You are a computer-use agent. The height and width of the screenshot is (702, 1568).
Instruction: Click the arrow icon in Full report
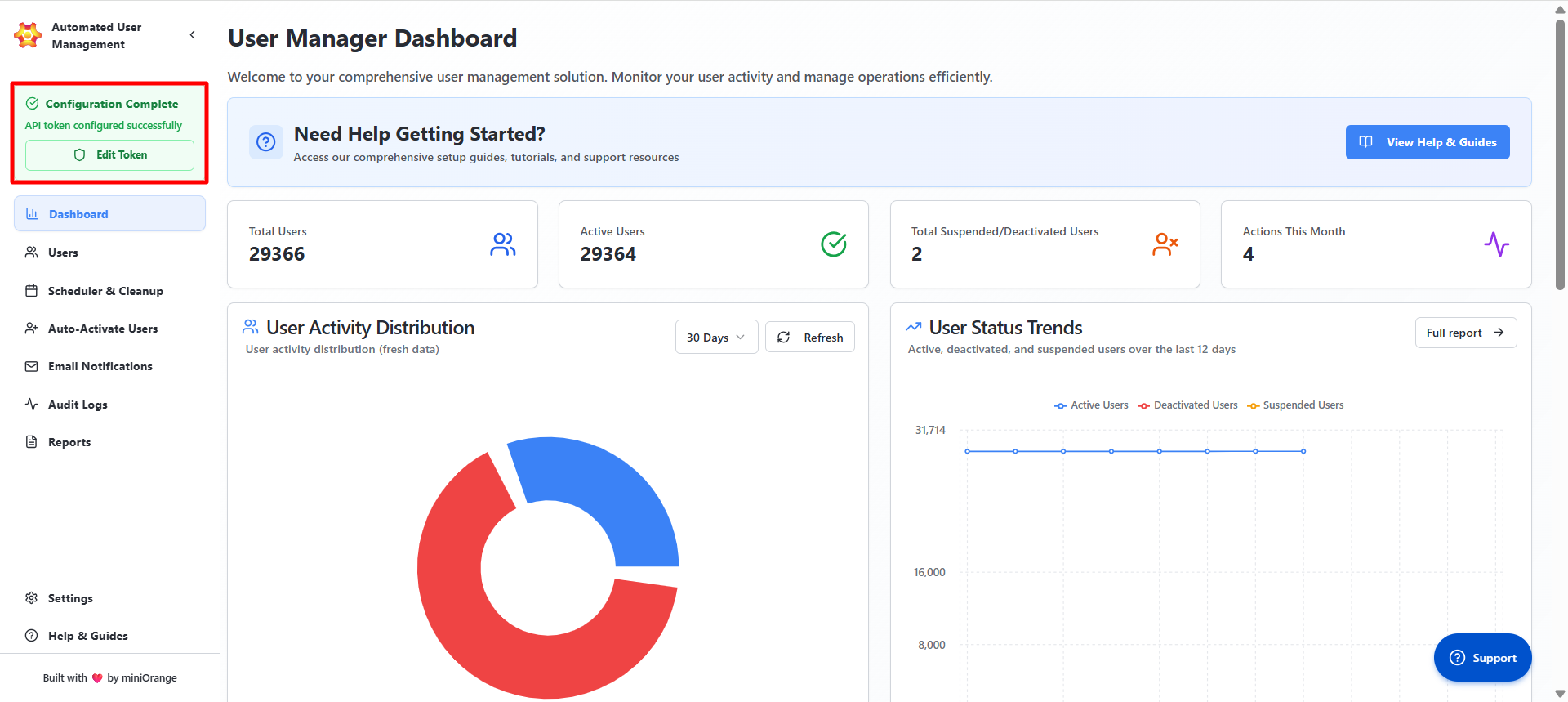tap(1499, 333)
